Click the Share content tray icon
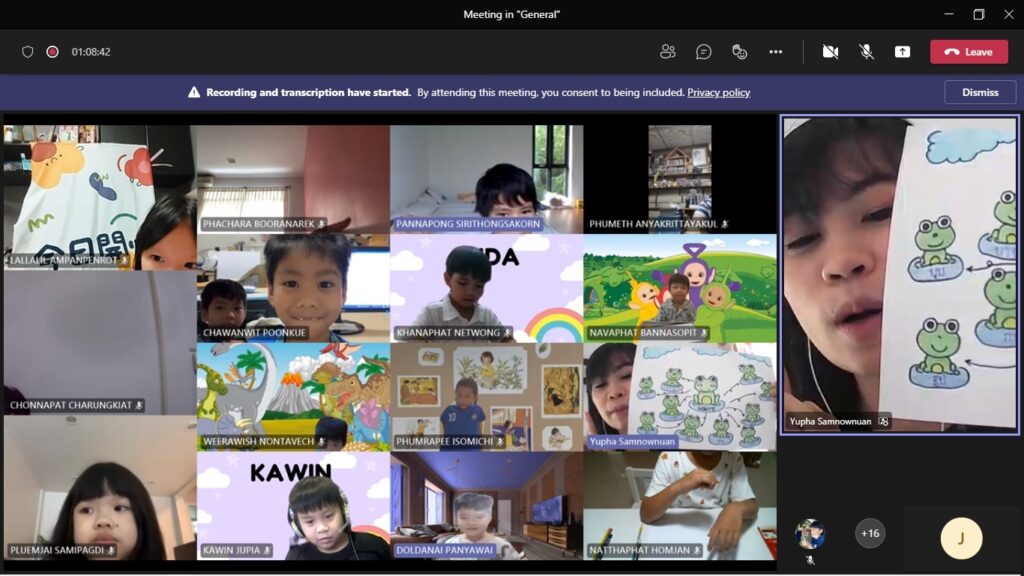This screenshot has height=576, width=1024. pyautogui.click(x=902, y=52)
